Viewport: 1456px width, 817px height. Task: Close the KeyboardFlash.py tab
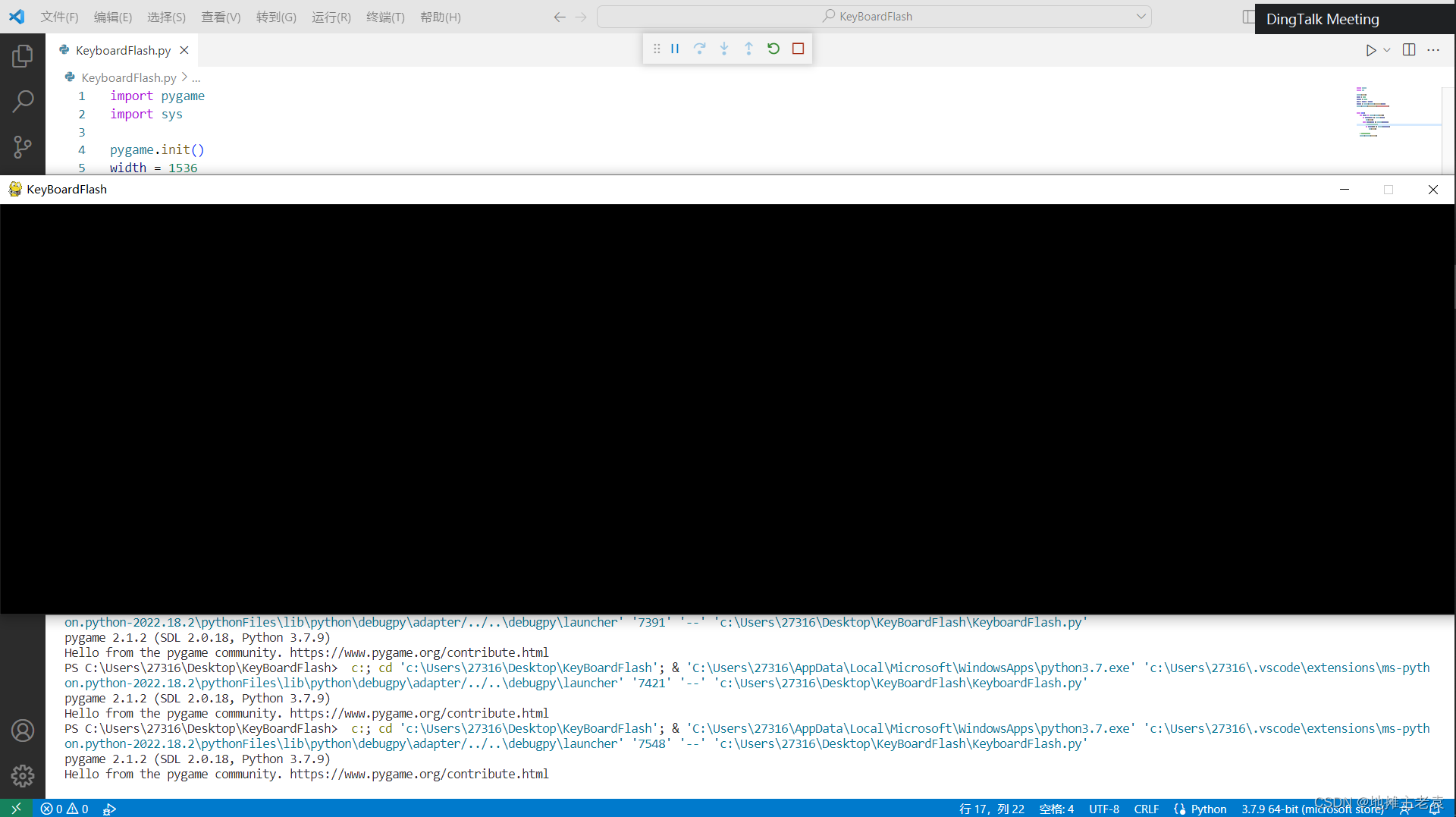pyautogui.click(x=184, y=50)
